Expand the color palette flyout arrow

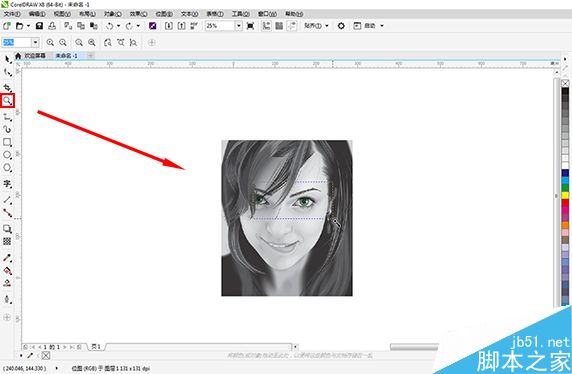coord(565,59)
